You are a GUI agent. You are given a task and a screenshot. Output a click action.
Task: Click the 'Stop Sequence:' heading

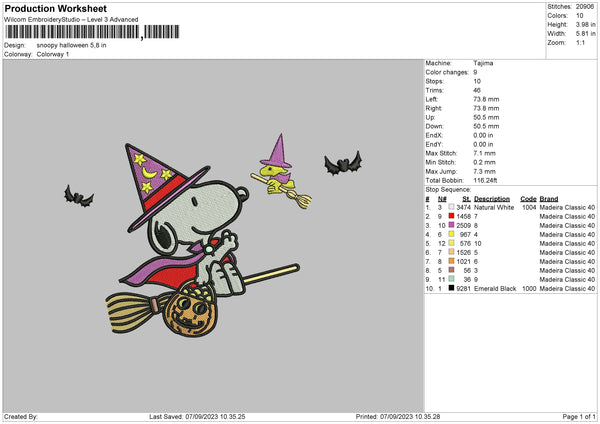coord(448,189)
